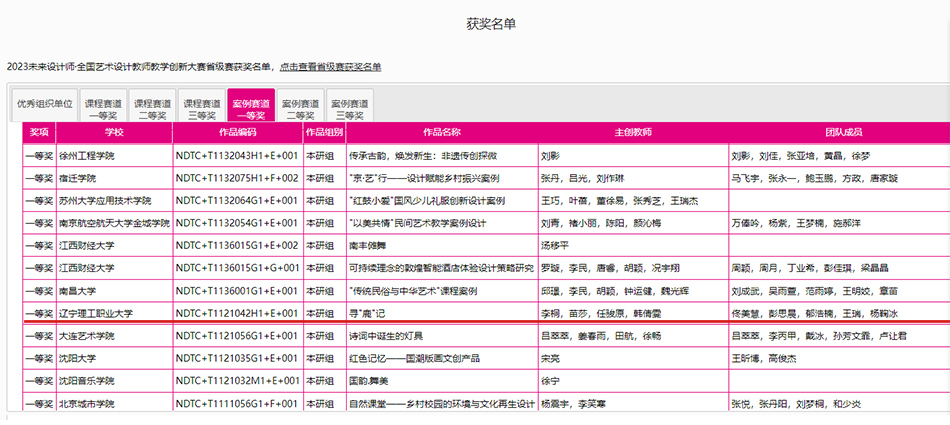The height and width of the screenshot is (425, 950).
Task: Switch to 课程赛道二等奖 tab
Action: tap(153, 107)
